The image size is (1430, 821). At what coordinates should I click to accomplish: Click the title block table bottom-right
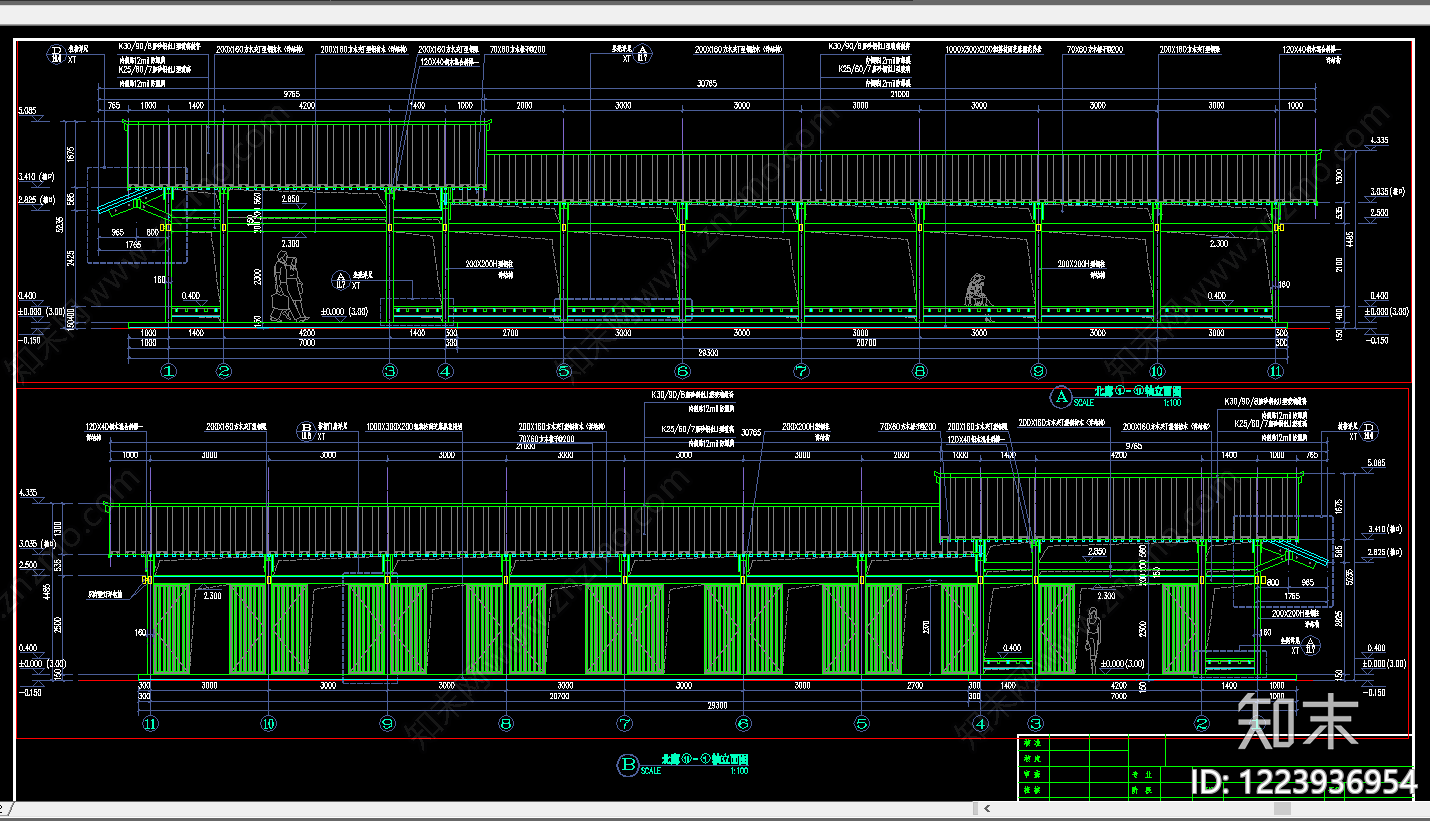pyautogui.click(x=1214, y=768)
